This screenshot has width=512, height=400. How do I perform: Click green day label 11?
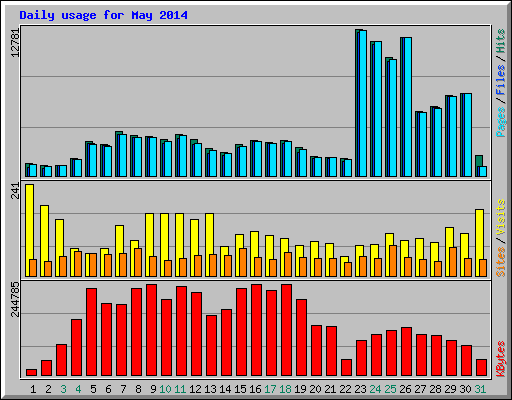180,389
